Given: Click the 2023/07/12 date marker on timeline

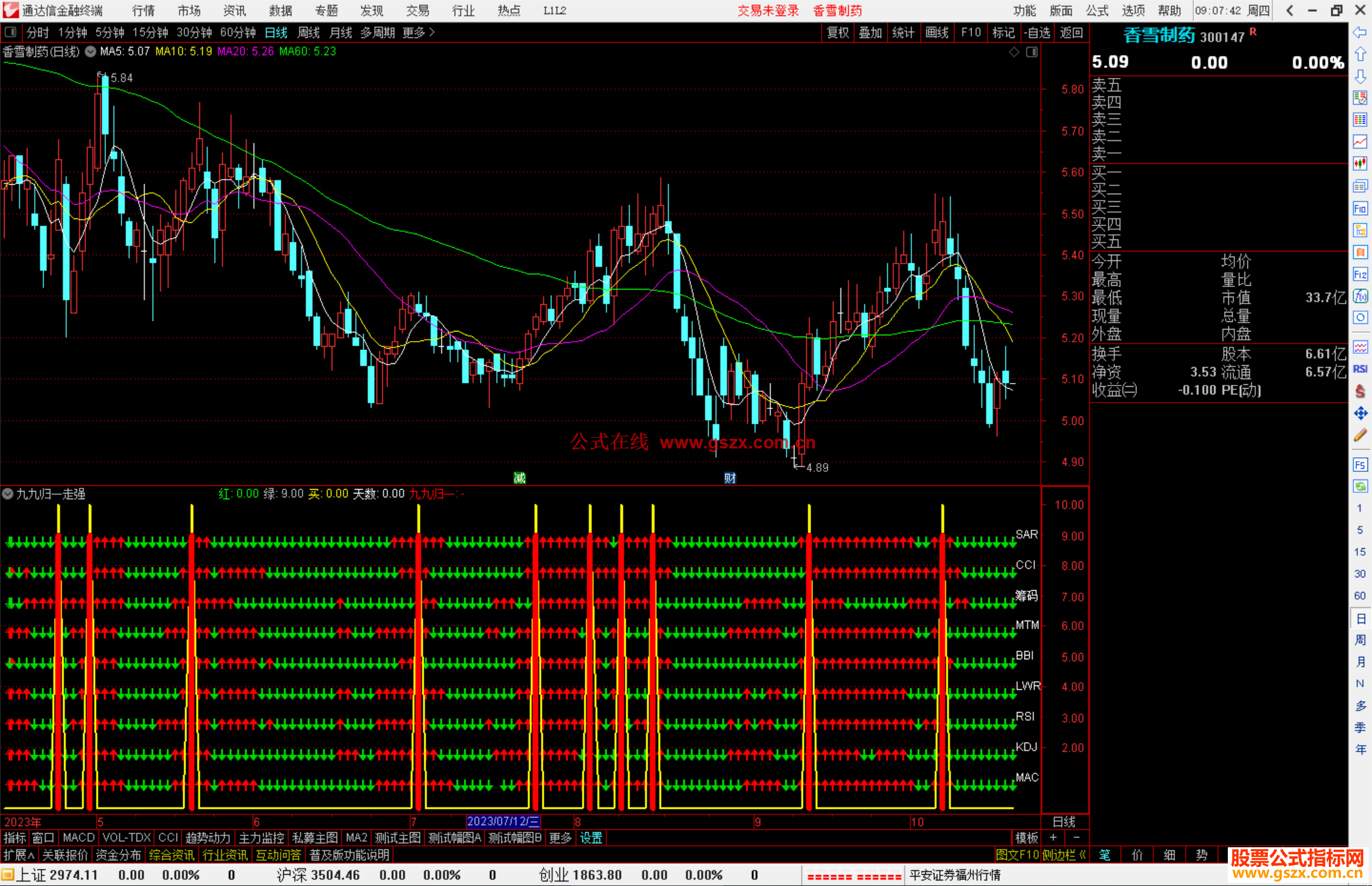Looking at the screenshot, I should coord(503,821).
